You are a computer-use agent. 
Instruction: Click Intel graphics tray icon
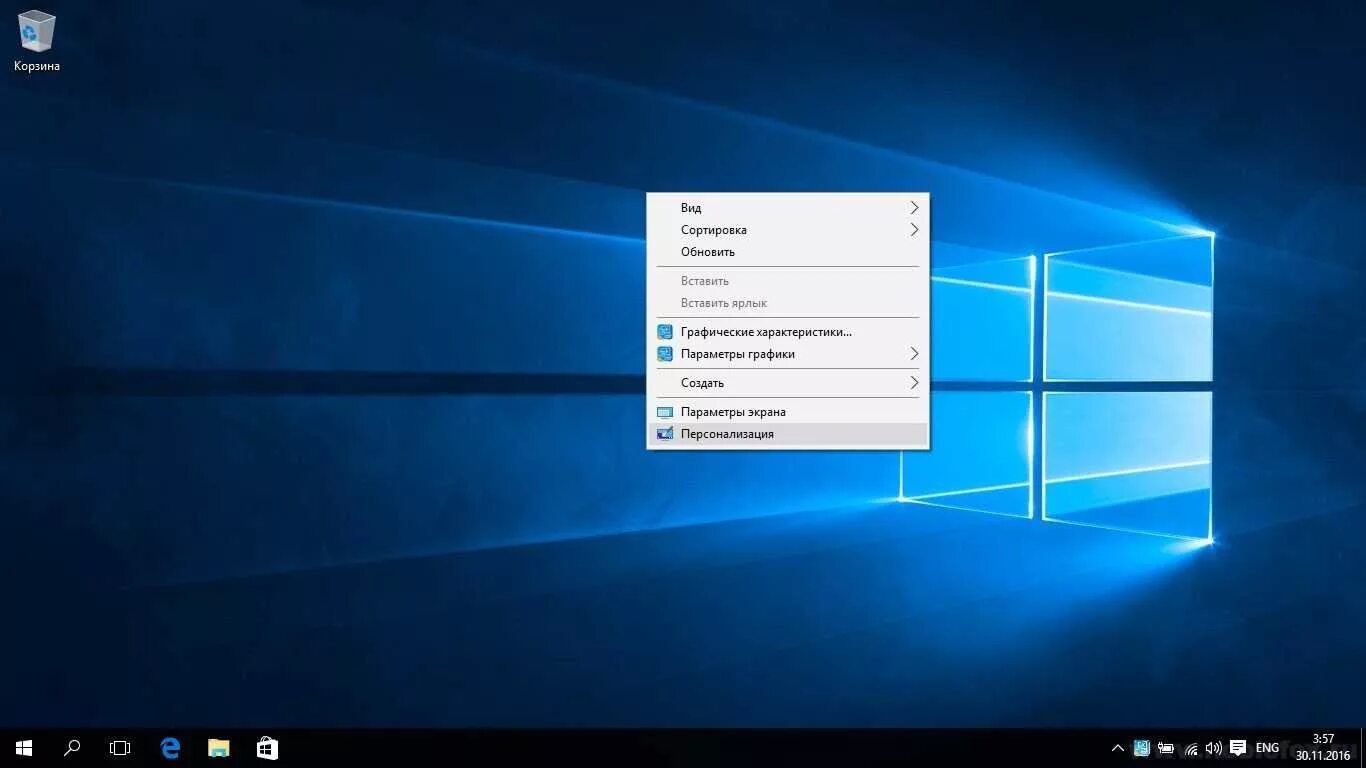(x=1142, y=748)
